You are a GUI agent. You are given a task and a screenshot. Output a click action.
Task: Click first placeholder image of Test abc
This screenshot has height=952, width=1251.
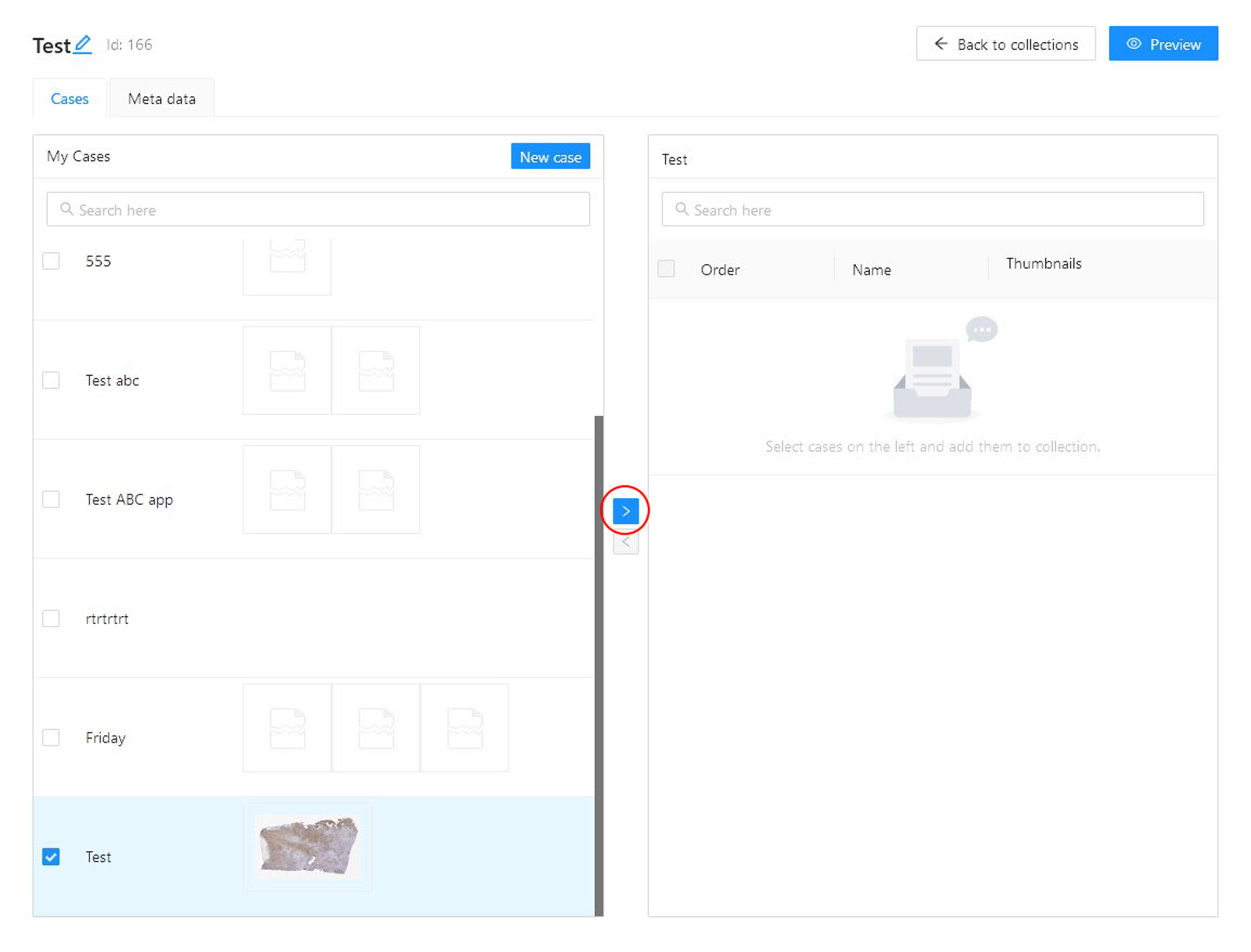click(x=286, y=370)
